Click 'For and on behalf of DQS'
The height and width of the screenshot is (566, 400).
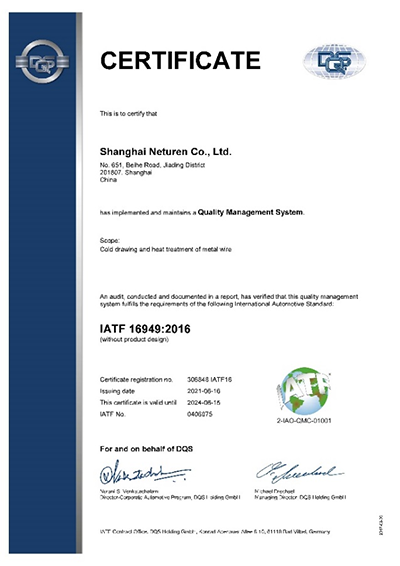pos(146,449)
